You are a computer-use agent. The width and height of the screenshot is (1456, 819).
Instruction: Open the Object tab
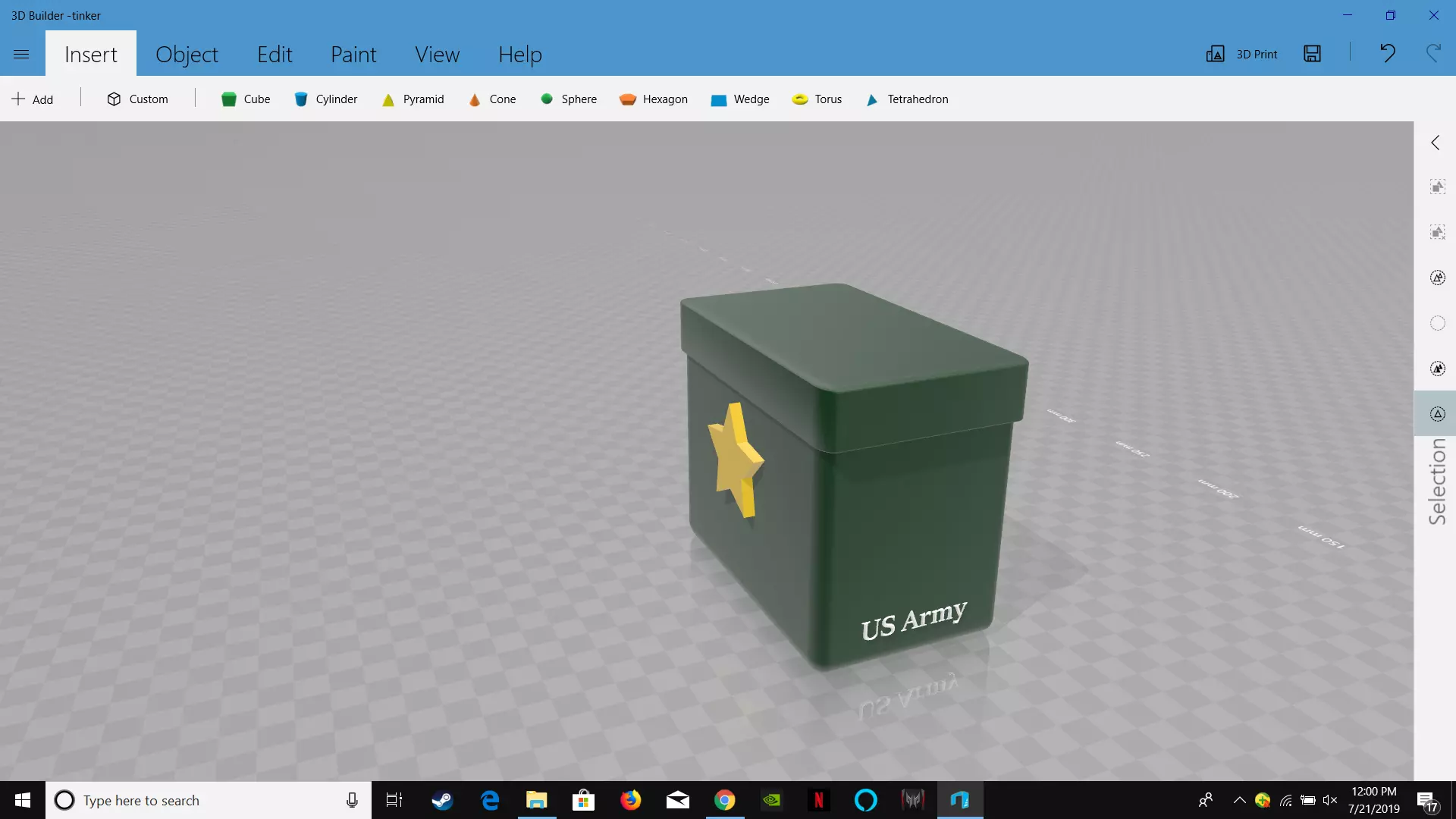(187, 54)
